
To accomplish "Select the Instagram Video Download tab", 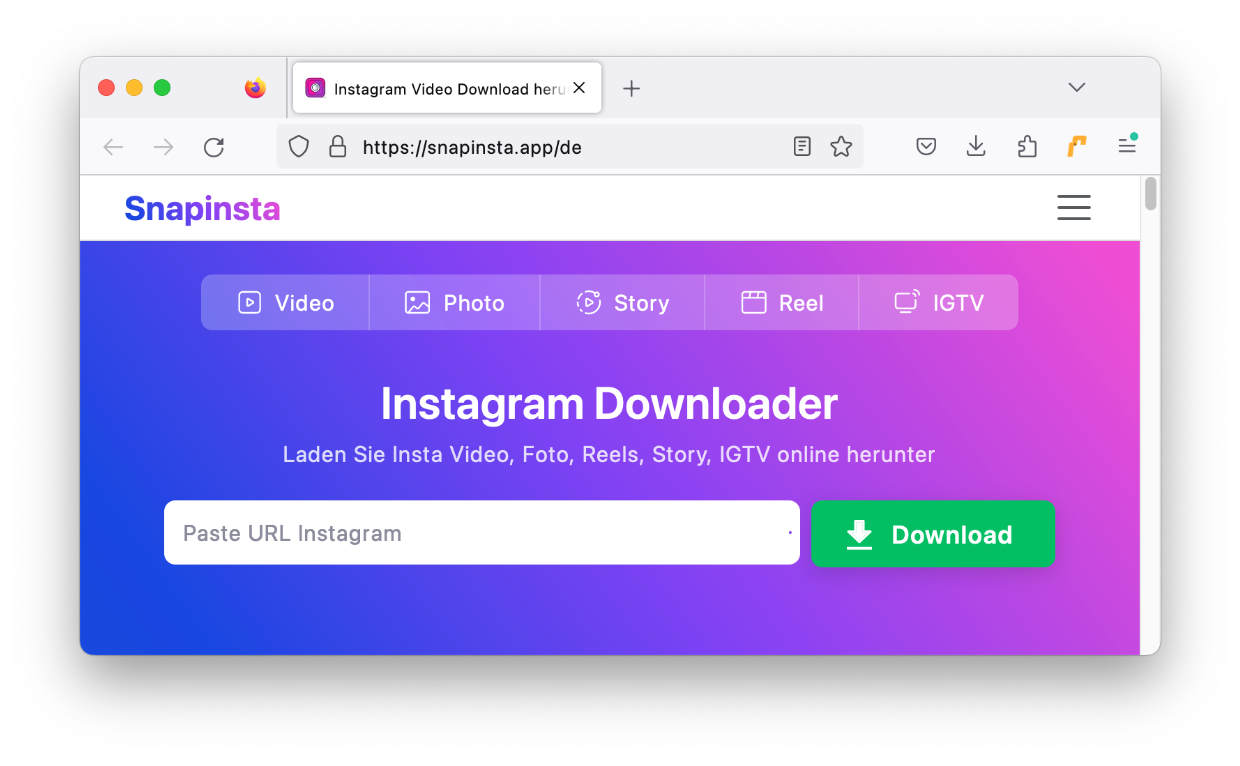I will (x=447, y=88).
